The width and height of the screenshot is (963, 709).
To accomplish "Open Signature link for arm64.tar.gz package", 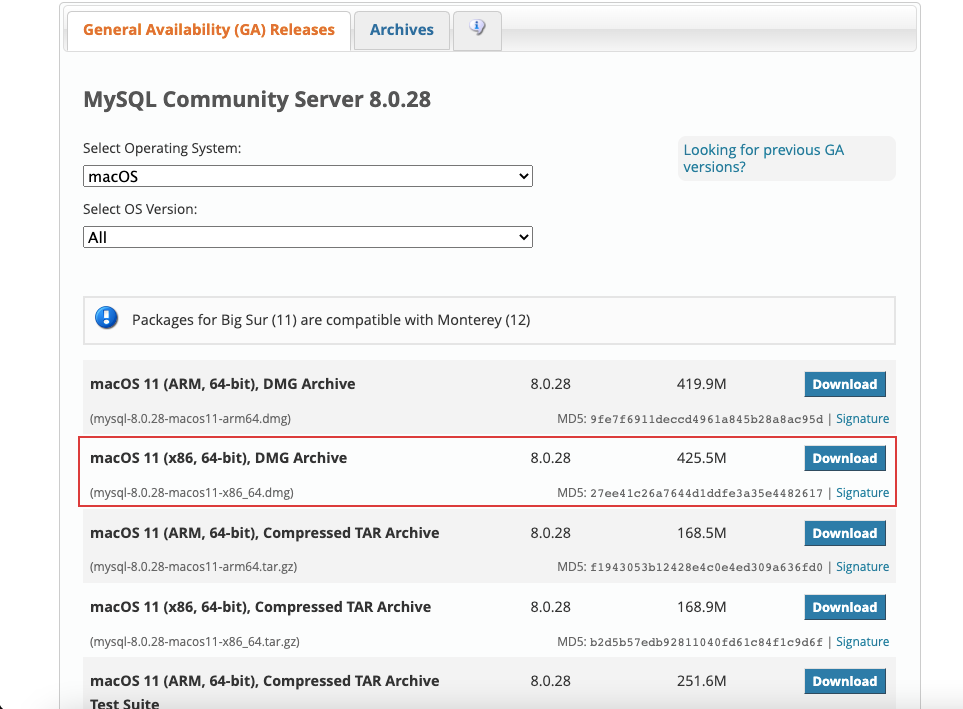I will pyautogui.click(x=862, y=566).
